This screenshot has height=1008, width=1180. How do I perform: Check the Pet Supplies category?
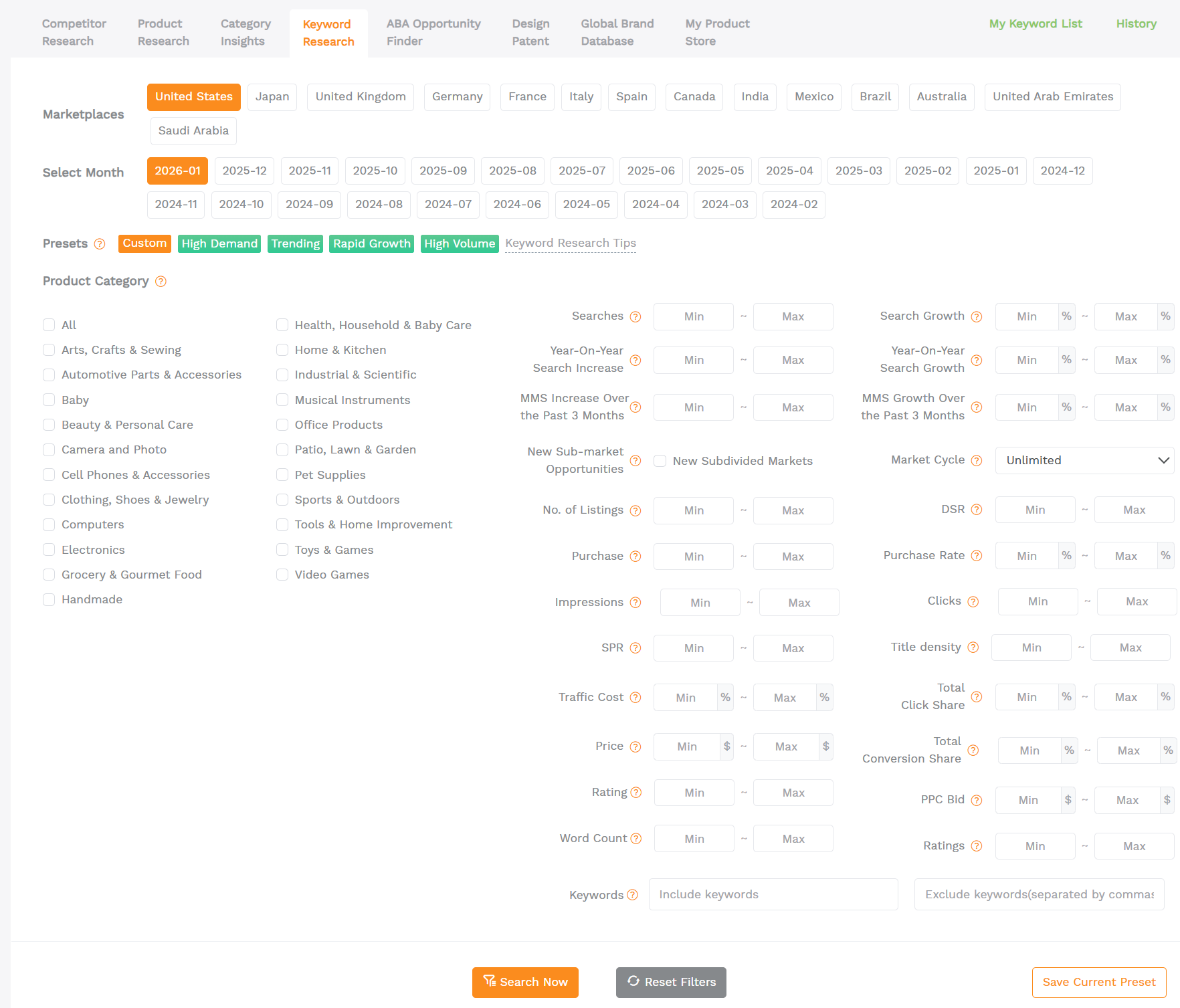coord(282,475)
